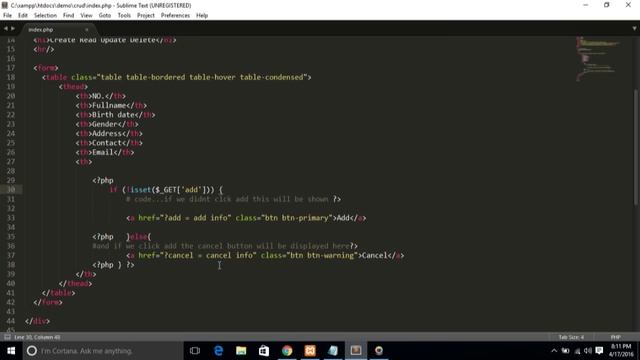Restore down the Sublime Text window
640x360 pixels.
pyautogui.click(x=607, y=5)
